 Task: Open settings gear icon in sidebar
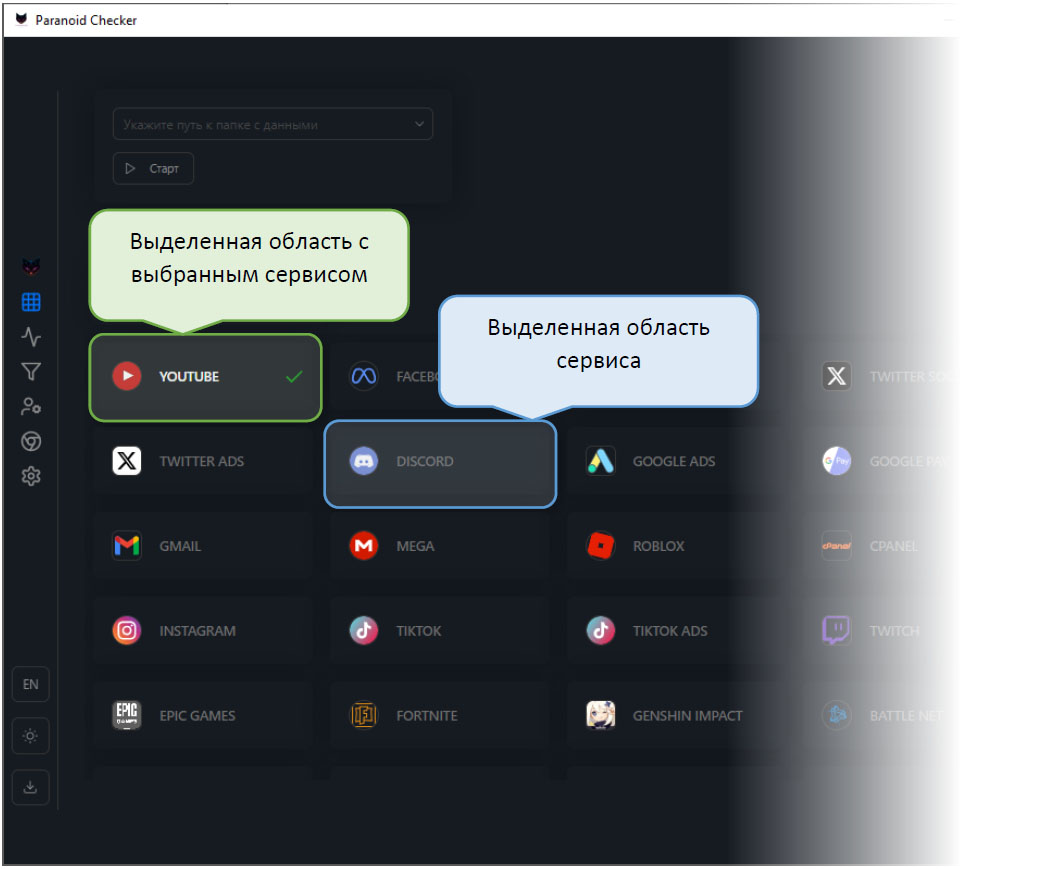(31, 476)
